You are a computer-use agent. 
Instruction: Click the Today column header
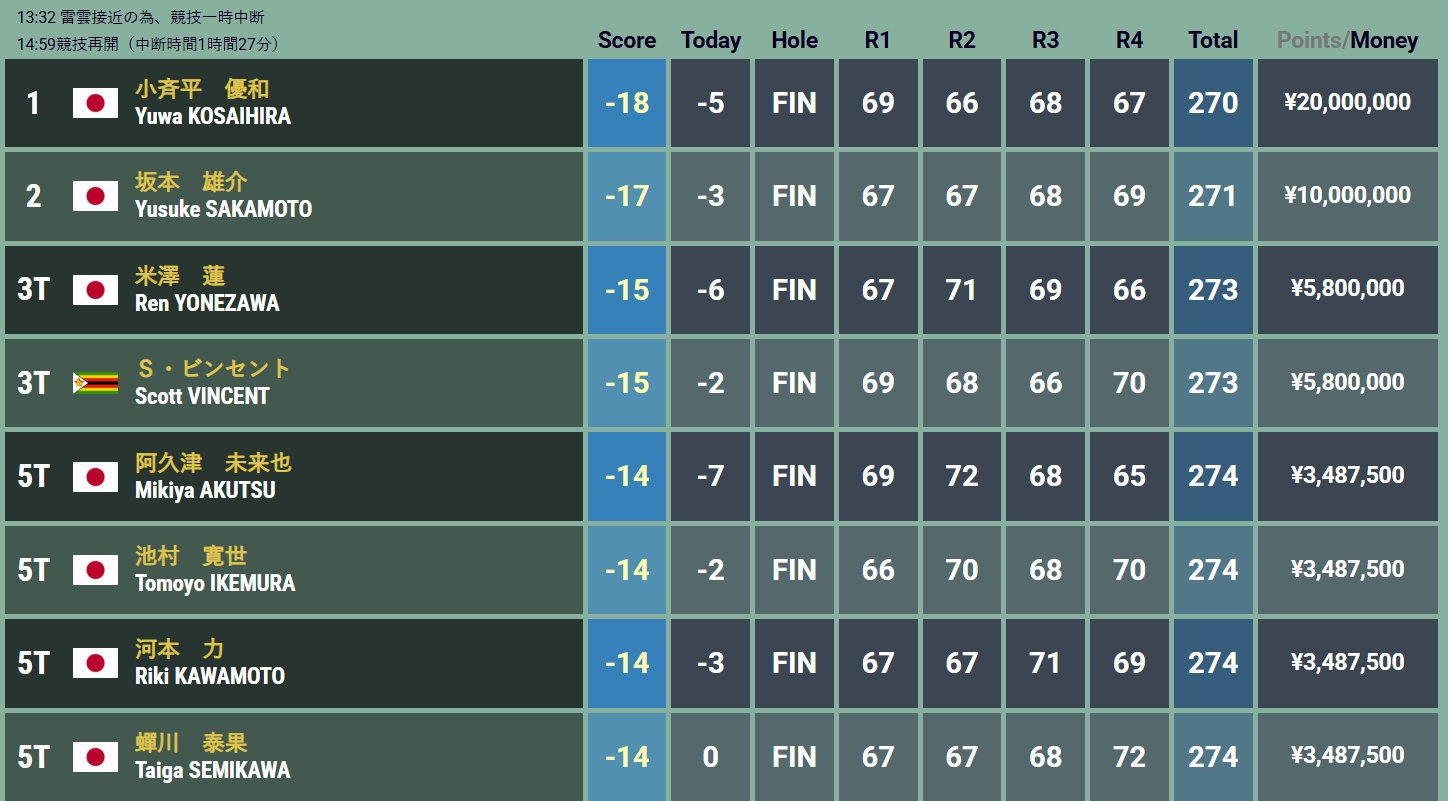[711, 41]
